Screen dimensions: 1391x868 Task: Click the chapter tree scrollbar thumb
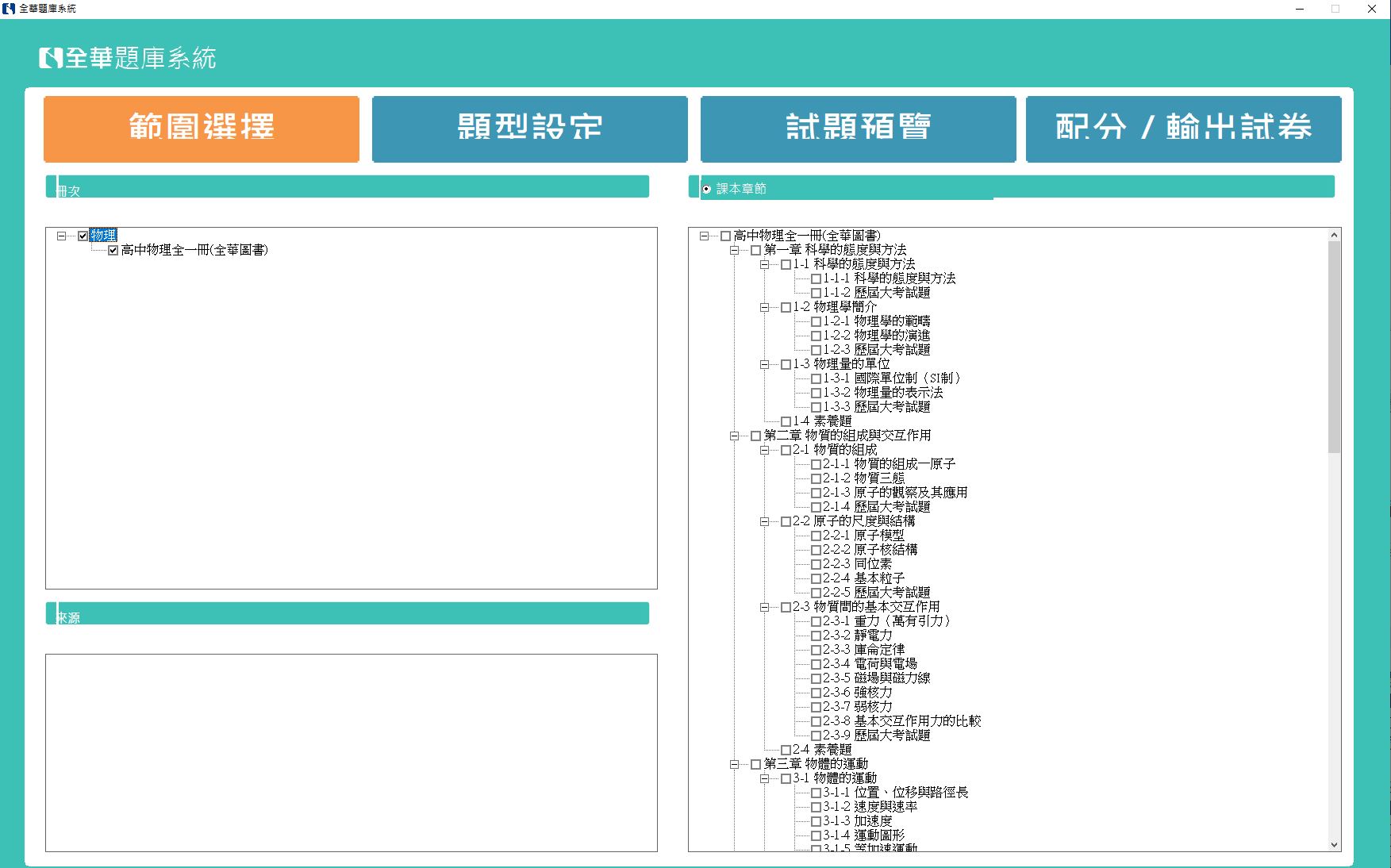tap(1334, 348)
